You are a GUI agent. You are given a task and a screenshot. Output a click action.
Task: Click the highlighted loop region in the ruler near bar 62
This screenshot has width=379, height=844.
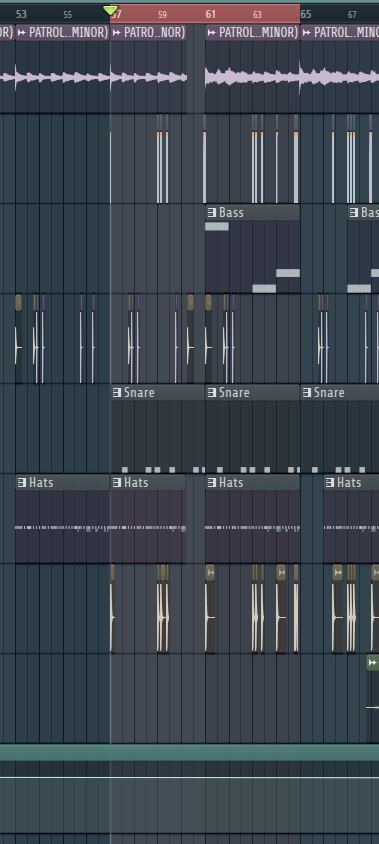click(x=205, y=14)
